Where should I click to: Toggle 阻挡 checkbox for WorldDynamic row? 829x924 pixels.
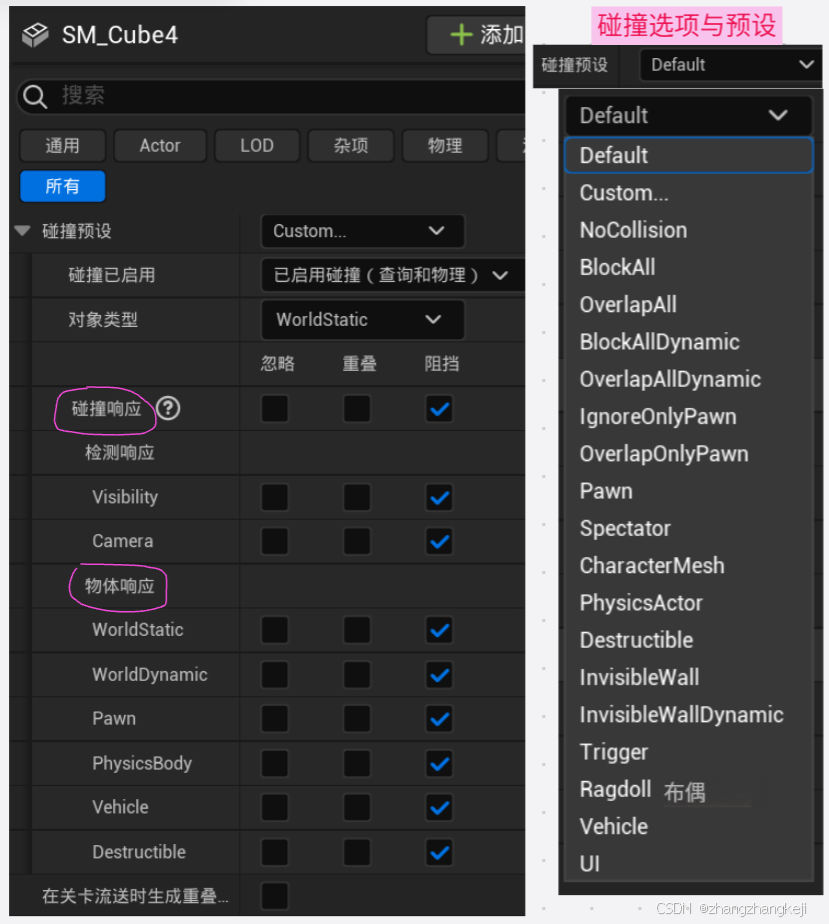pyautogui.click(x=440, y=675)
